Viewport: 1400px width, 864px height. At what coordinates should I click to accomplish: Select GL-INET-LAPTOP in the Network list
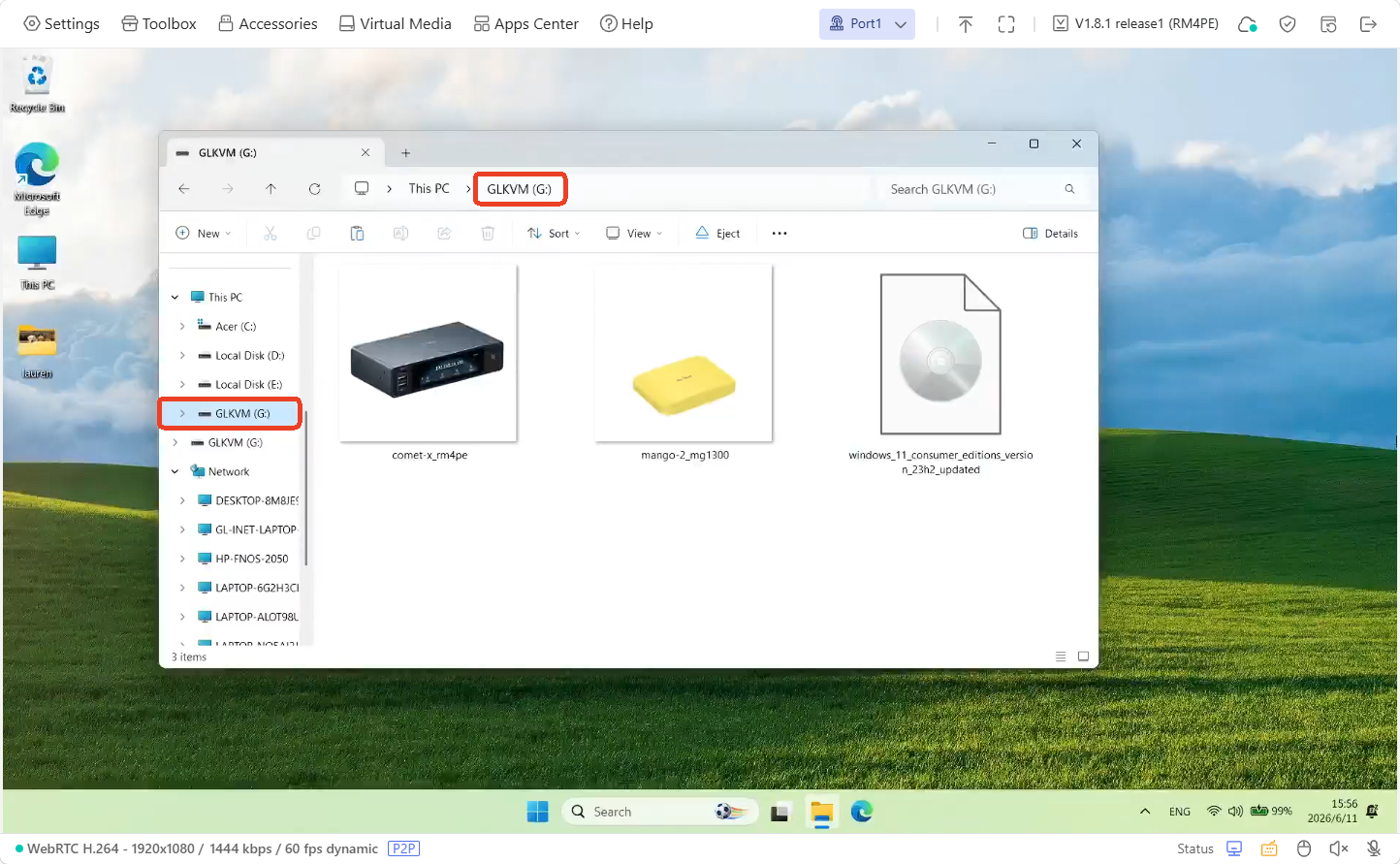pos(247,529)
